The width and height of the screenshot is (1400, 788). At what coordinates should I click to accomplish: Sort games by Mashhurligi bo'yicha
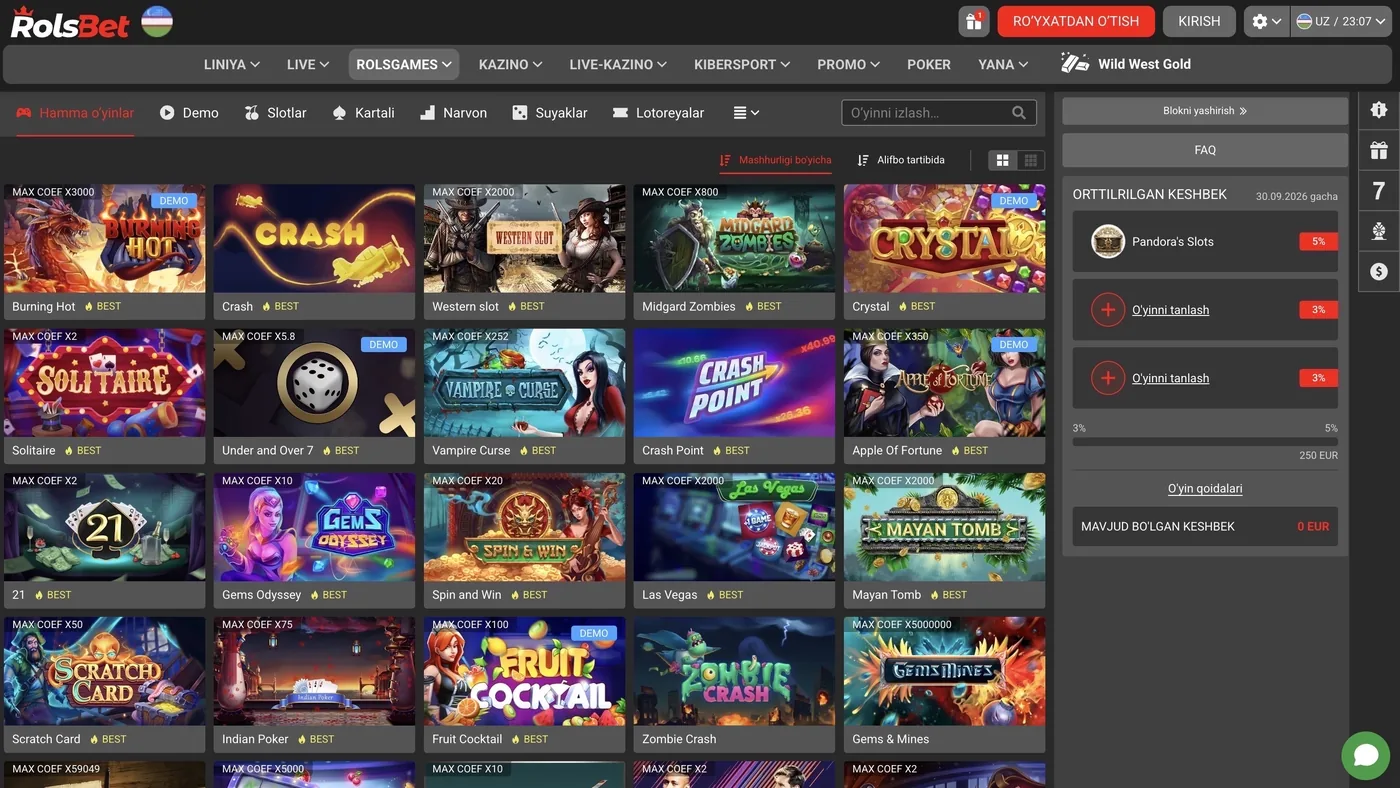775,160
